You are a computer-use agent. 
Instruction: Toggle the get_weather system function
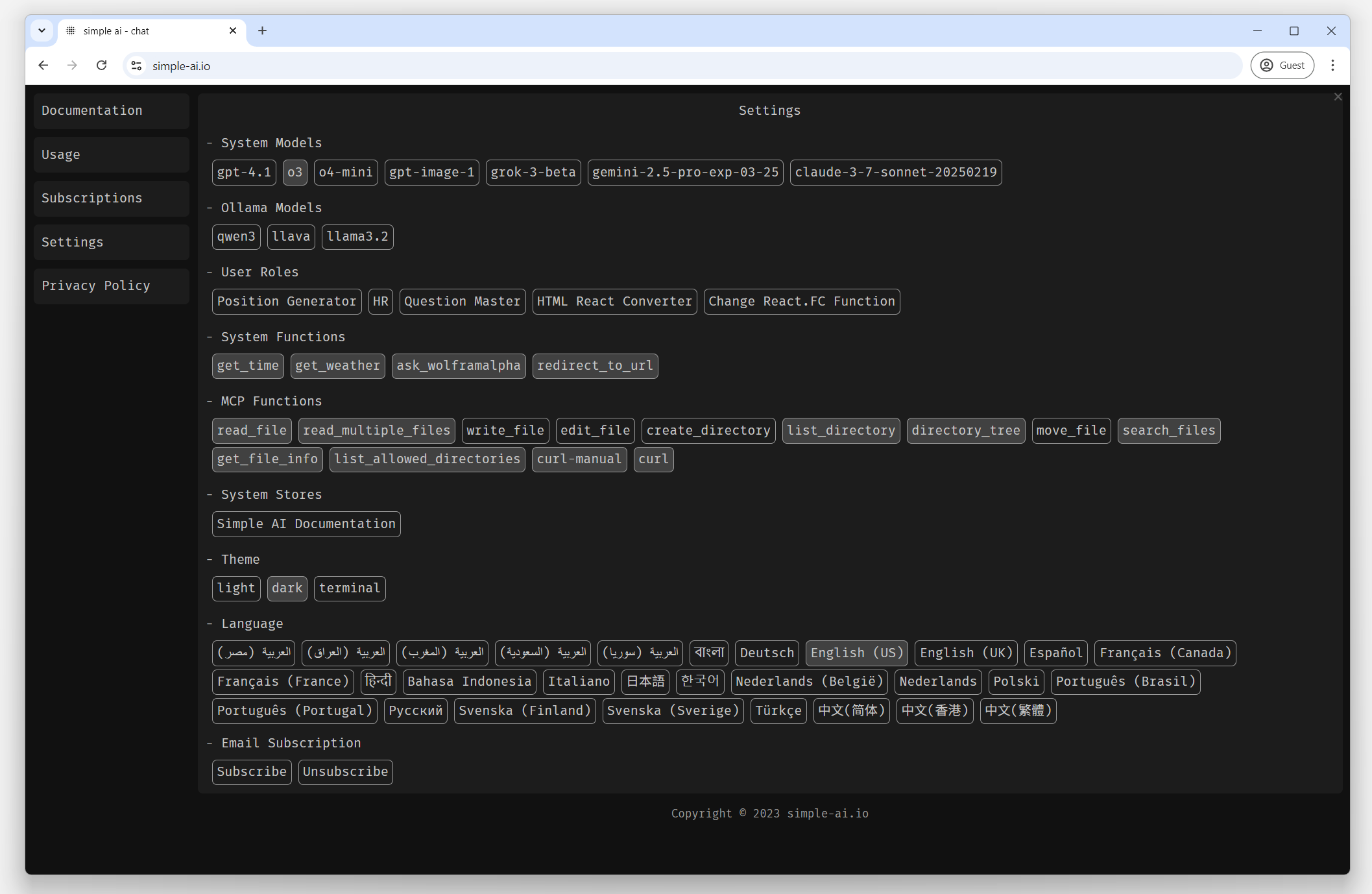tap(337, 366)
